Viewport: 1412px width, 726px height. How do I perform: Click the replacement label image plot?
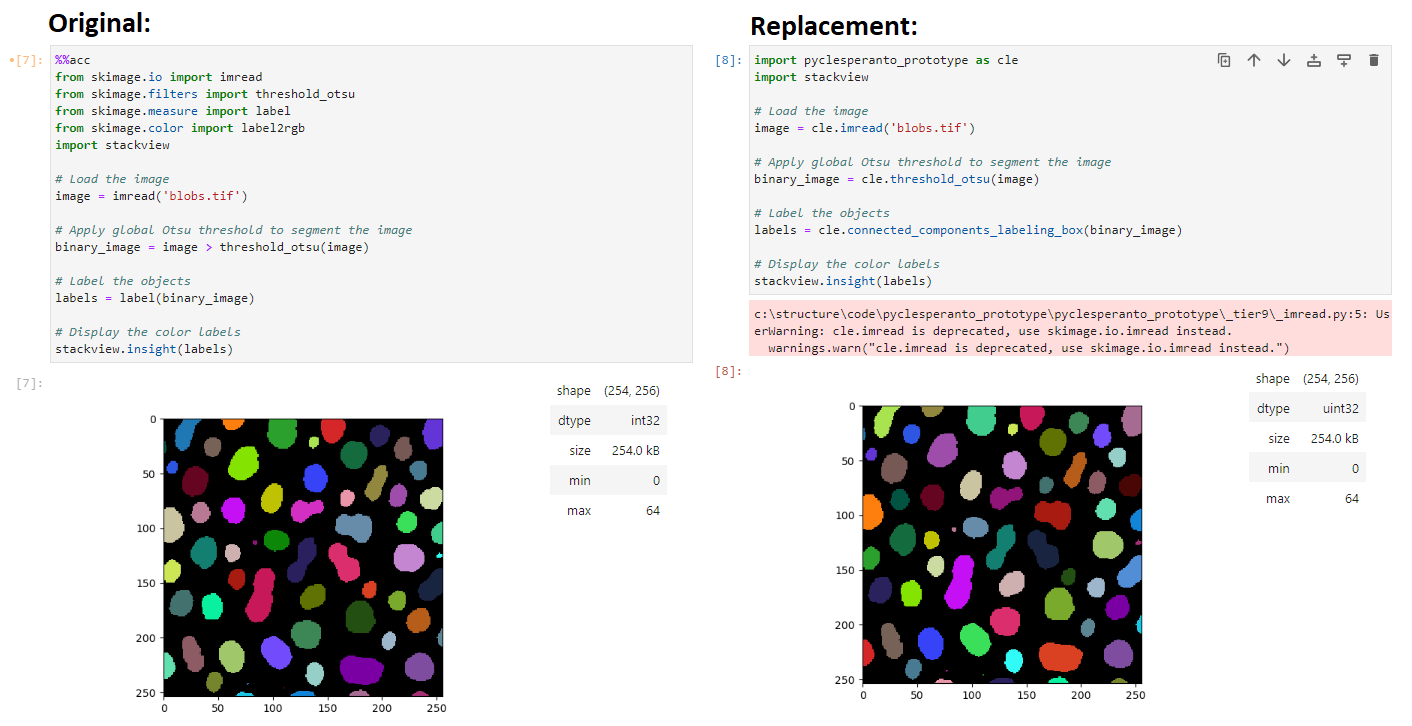point(1002,545)
